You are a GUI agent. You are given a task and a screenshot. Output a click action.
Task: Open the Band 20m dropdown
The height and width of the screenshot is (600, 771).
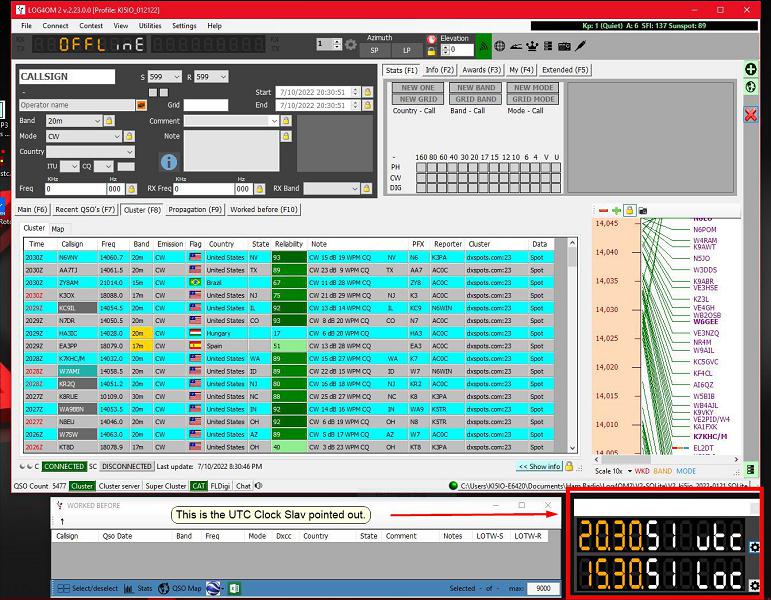click(x=97, y=121)
